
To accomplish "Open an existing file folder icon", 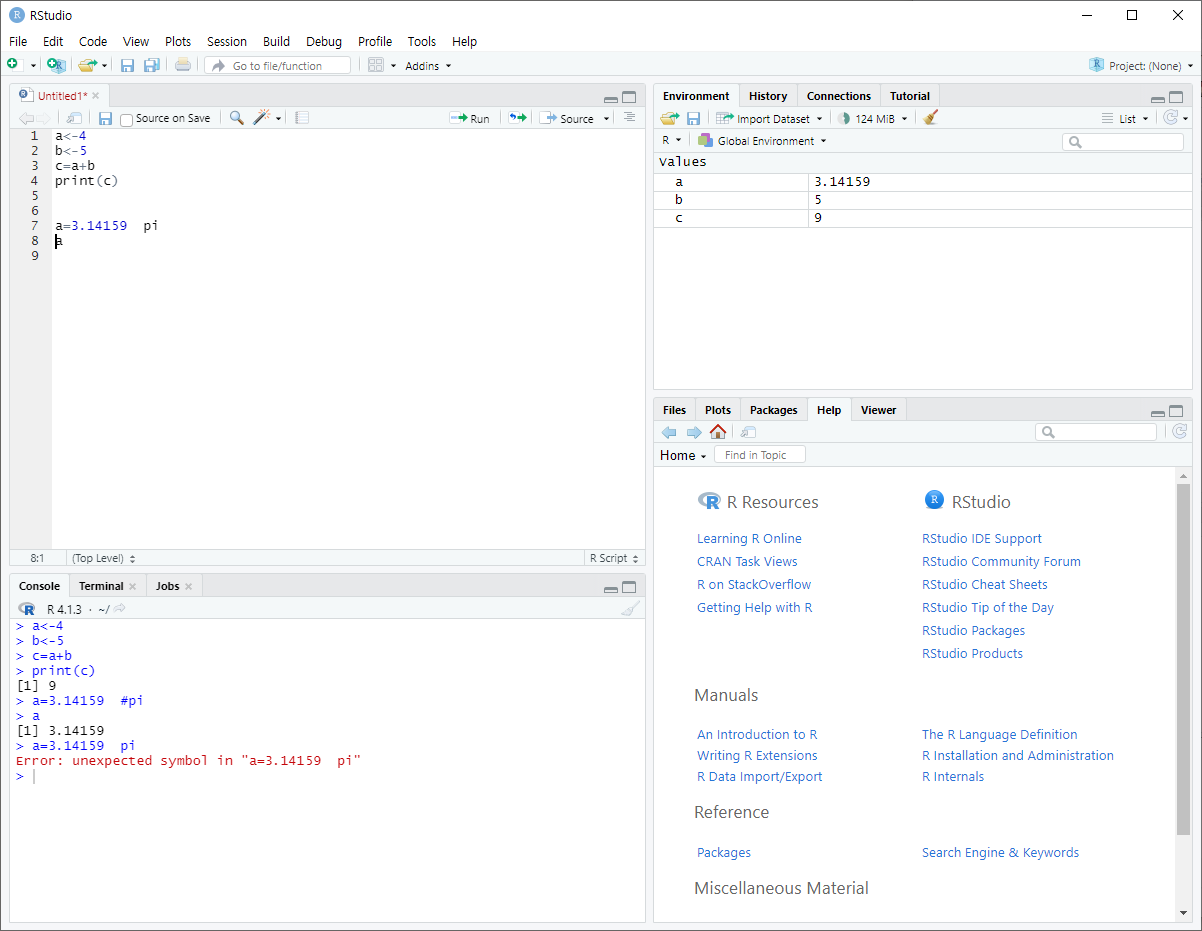I will 87,65.
